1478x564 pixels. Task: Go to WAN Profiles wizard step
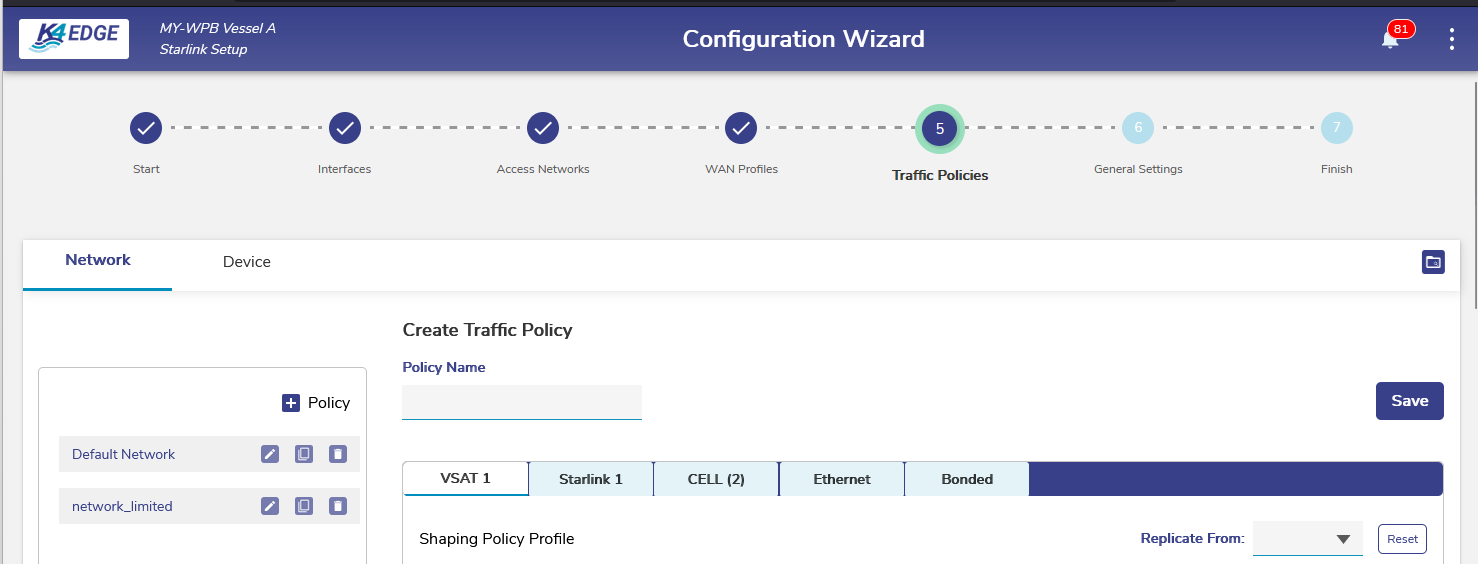tap(741, 128)
